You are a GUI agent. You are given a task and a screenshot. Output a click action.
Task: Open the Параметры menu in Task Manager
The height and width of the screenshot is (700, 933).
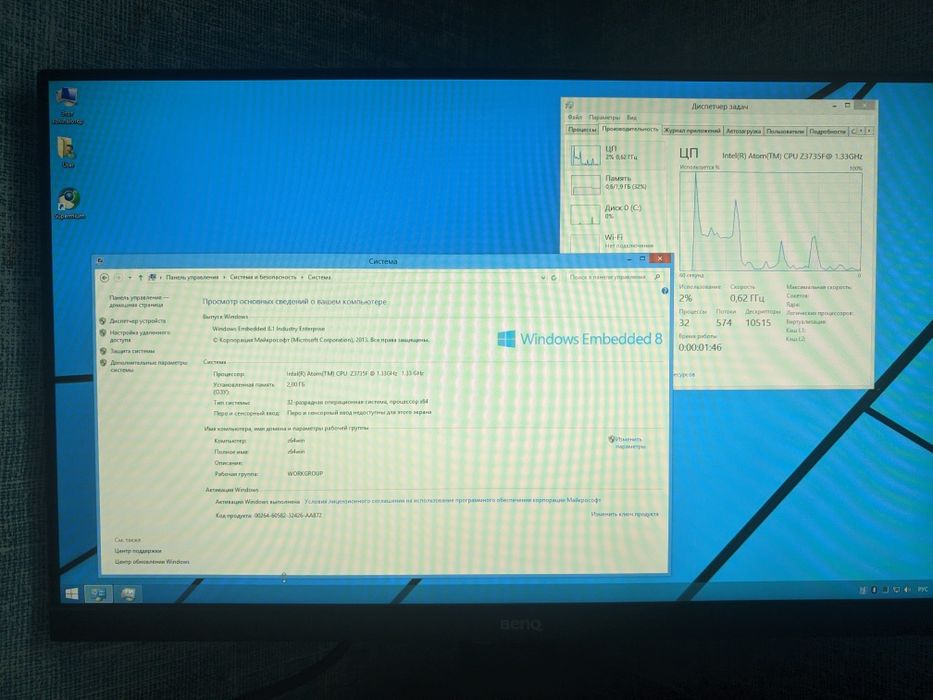(x=604, y=118)
